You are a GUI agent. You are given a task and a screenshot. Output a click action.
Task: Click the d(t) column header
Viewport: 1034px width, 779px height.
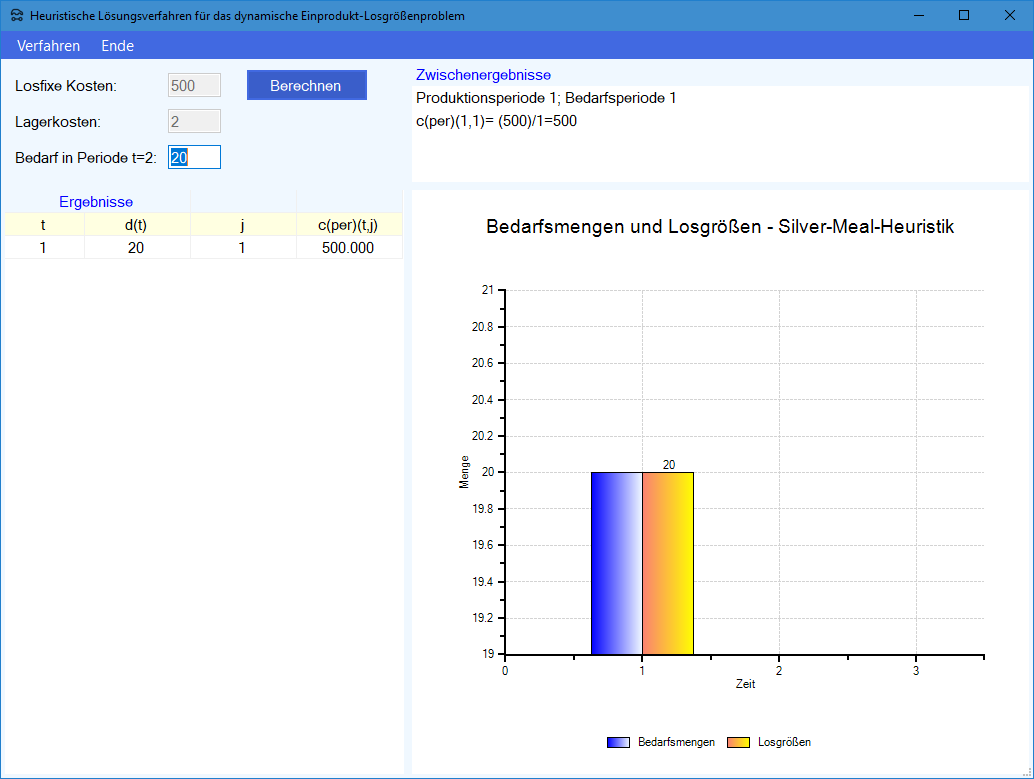tap(136, 225)
